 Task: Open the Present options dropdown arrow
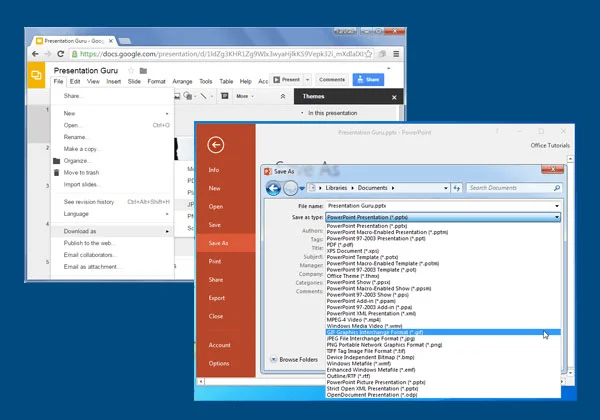click(307, 80)
